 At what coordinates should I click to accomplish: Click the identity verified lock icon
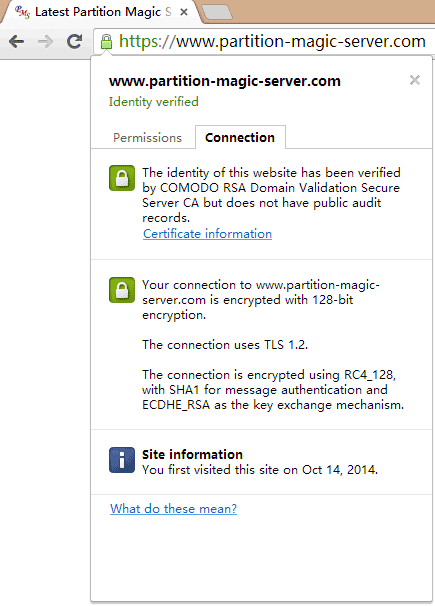pyautogui.click(x=122, y=178)
